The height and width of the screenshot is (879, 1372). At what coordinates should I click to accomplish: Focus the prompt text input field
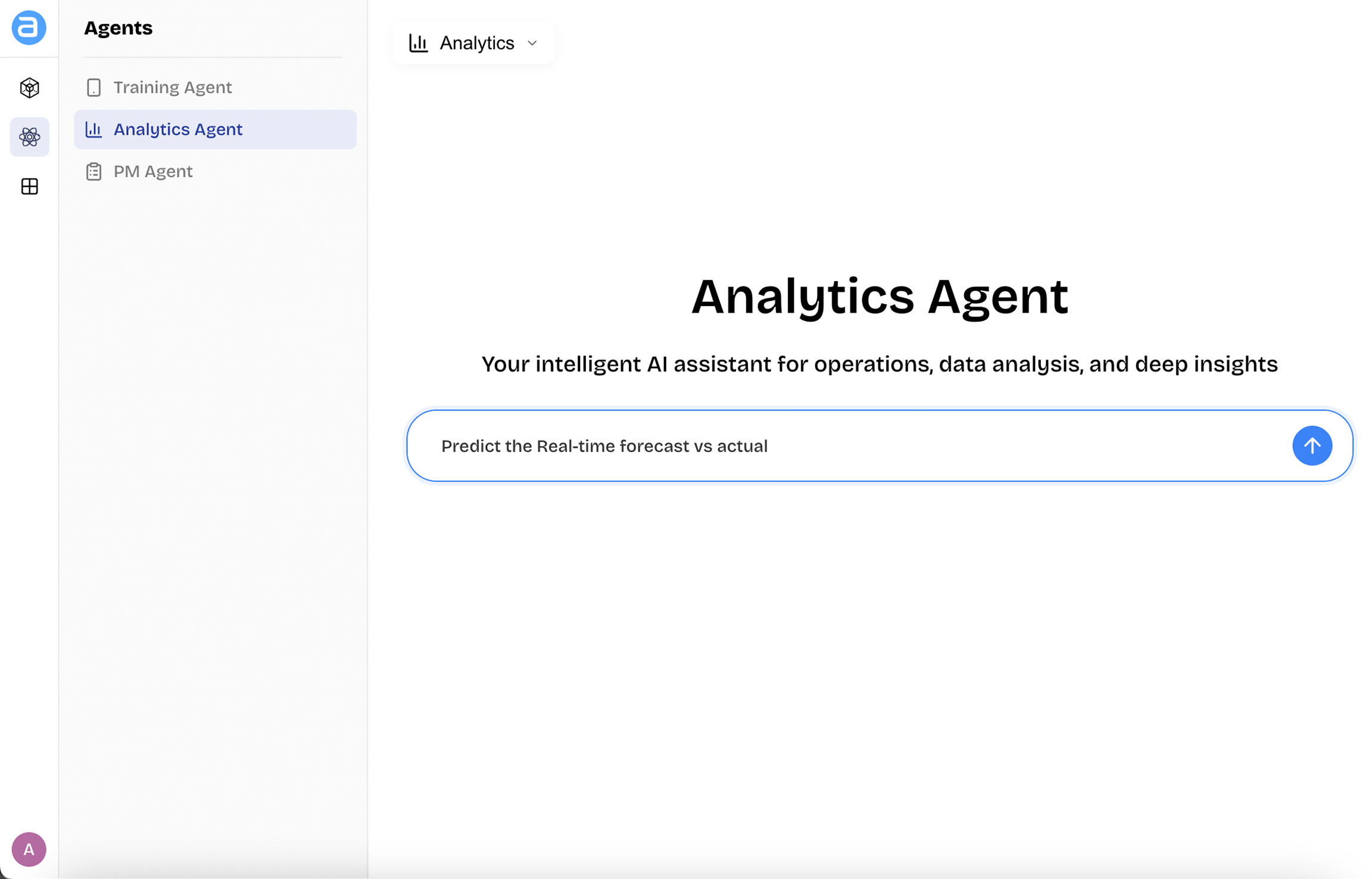click(x=1012, y=445)
